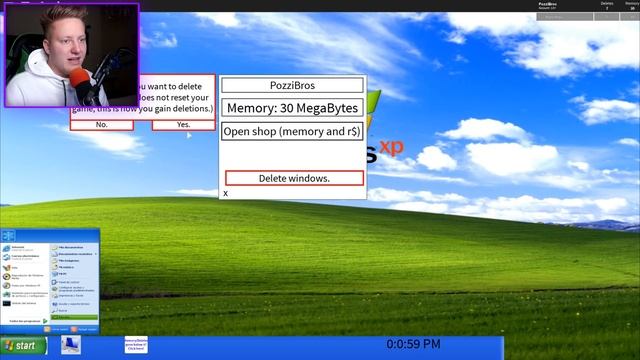Click Log Off at Start menu bottom
This screenshot has width=640, height=360.
click(56, 329)
